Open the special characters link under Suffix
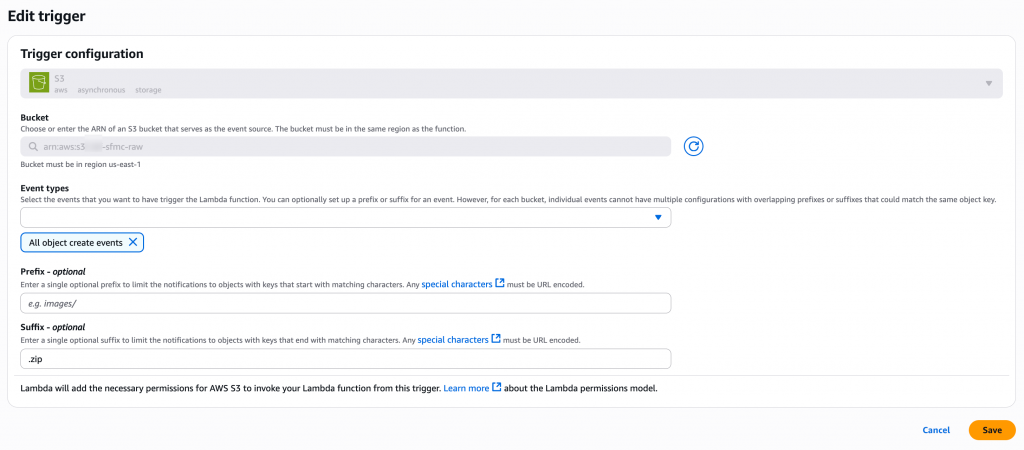The height and width of the screenshot is (450, 1024). coord(453,340)
